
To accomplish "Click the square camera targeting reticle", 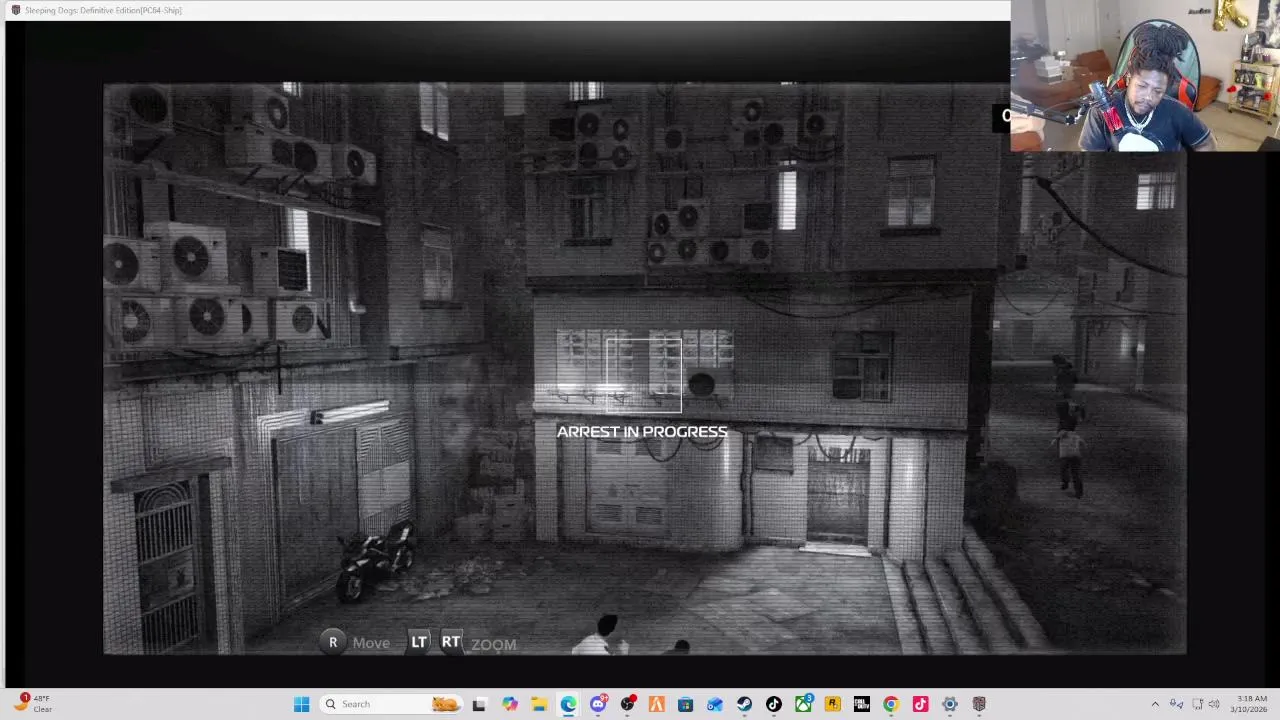I will [643, 376].
